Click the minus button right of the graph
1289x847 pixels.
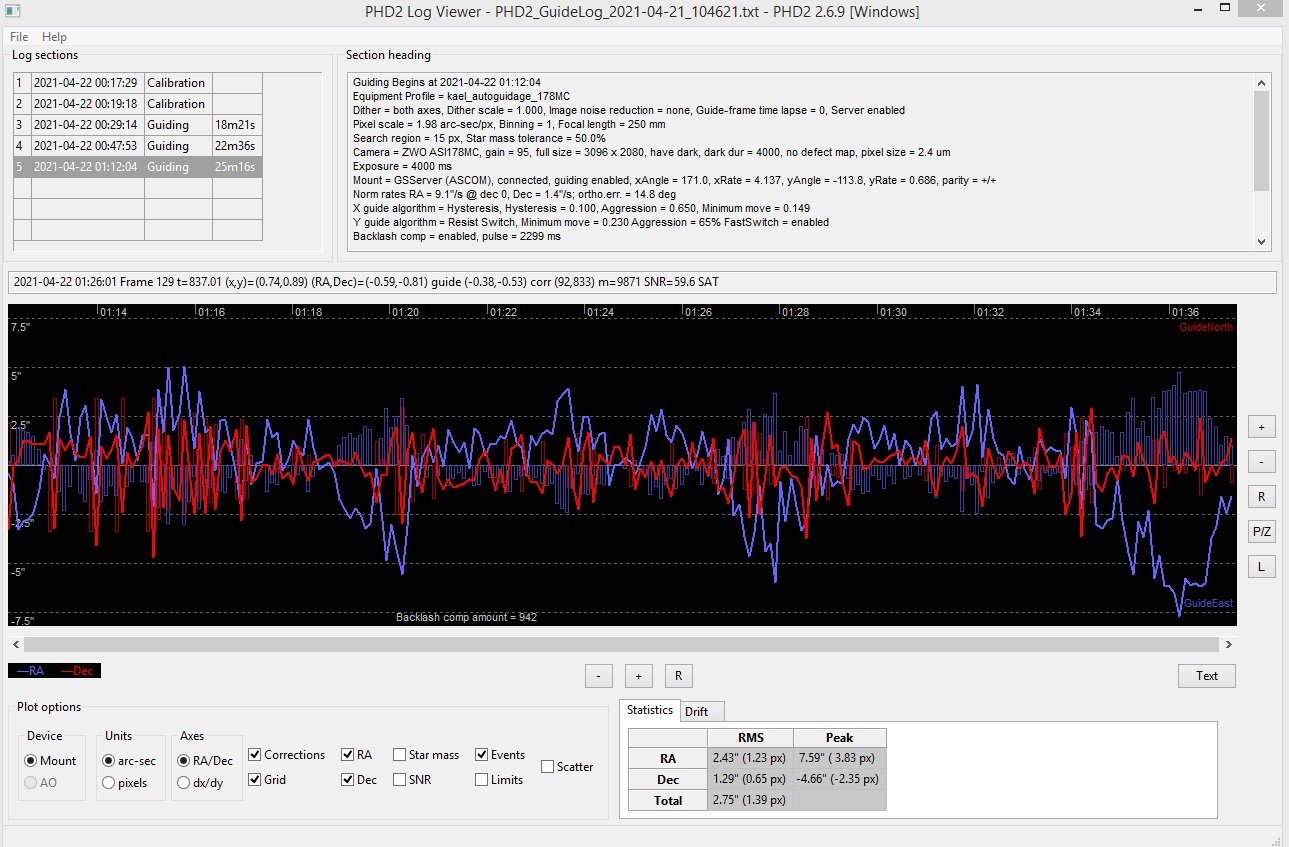[x=1261, y=462]
